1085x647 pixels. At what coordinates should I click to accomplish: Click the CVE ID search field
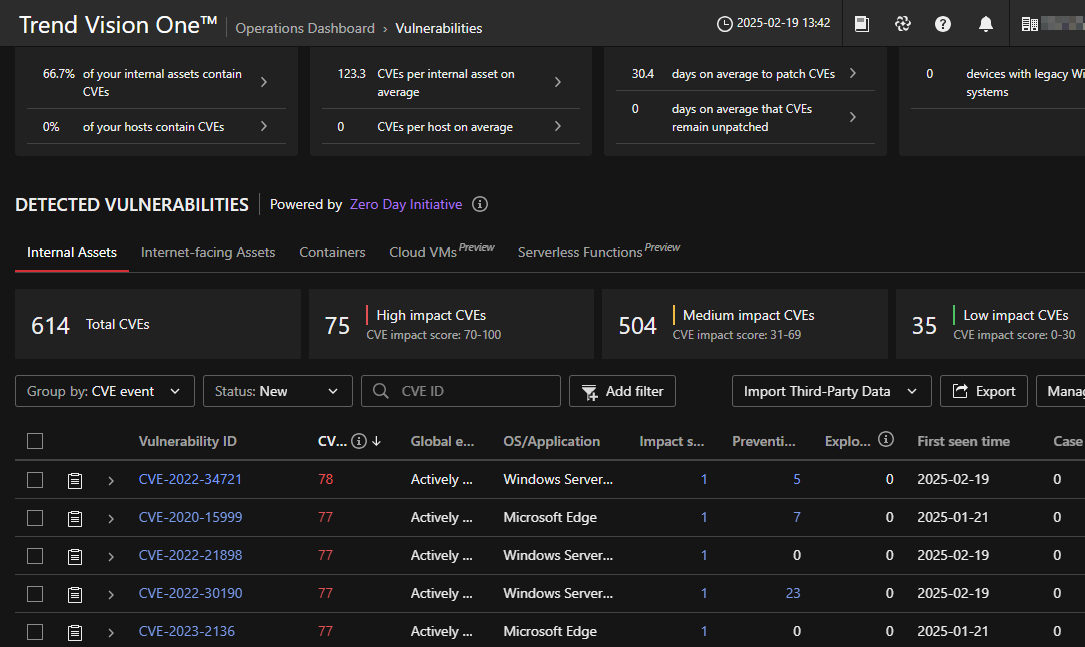(470, 391)
